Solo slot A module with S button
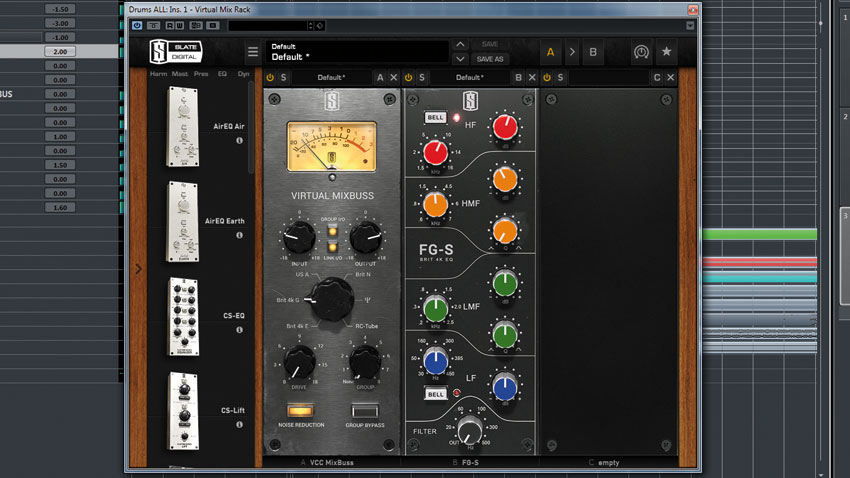Viewport: 850px width, 478px height. click(284, 77)
